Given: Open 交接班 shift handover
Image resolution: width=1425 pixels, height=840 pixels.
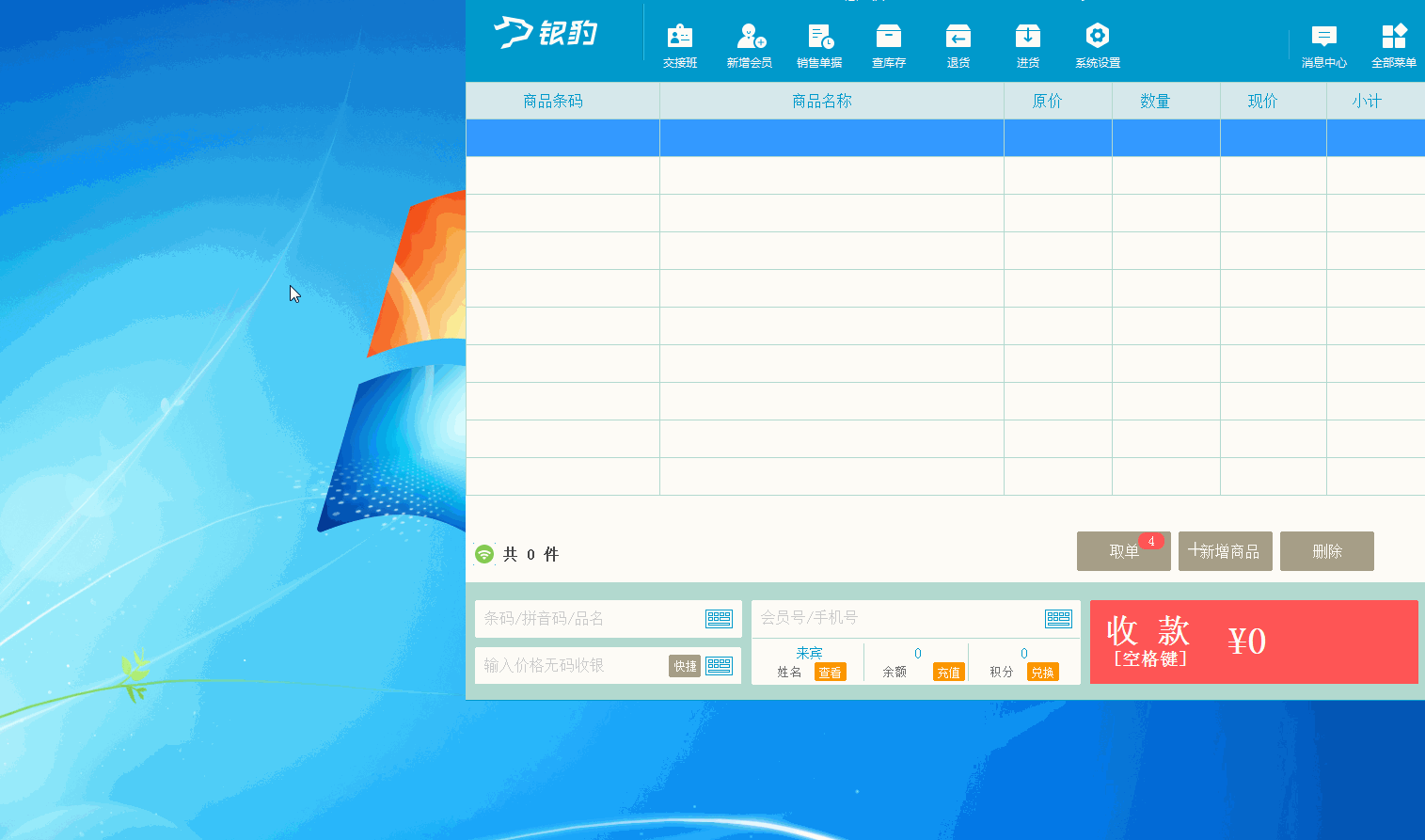Looking at the screenshot, I should [679, 45].
